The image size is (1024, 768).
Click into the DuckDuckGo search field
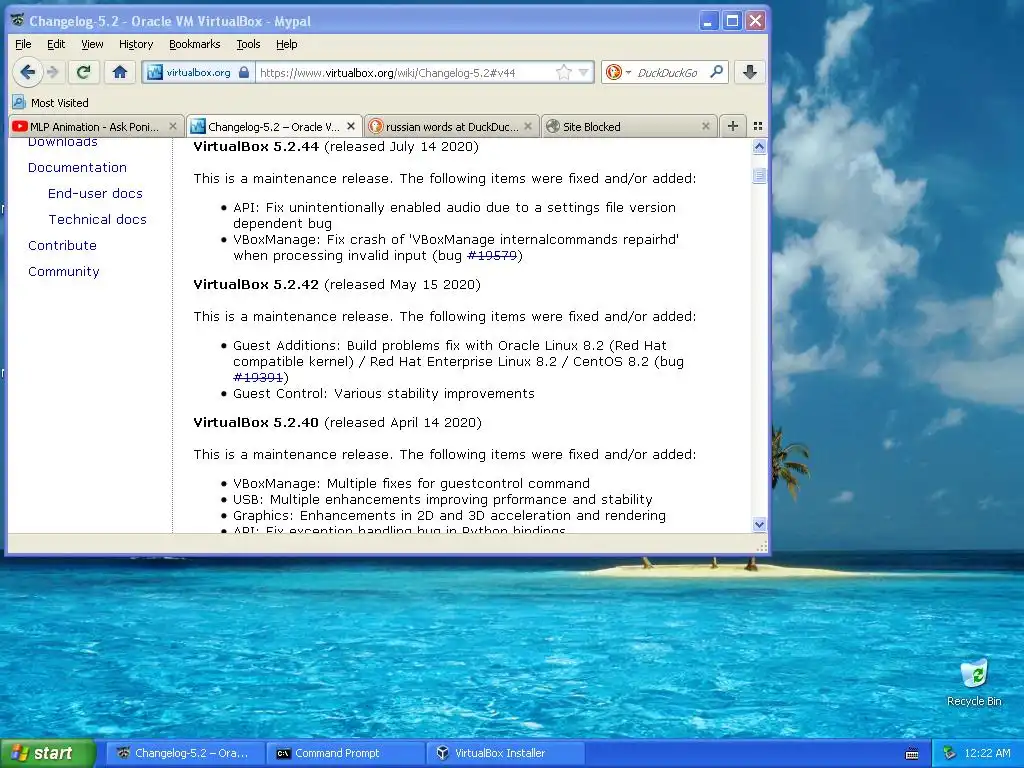667,72
